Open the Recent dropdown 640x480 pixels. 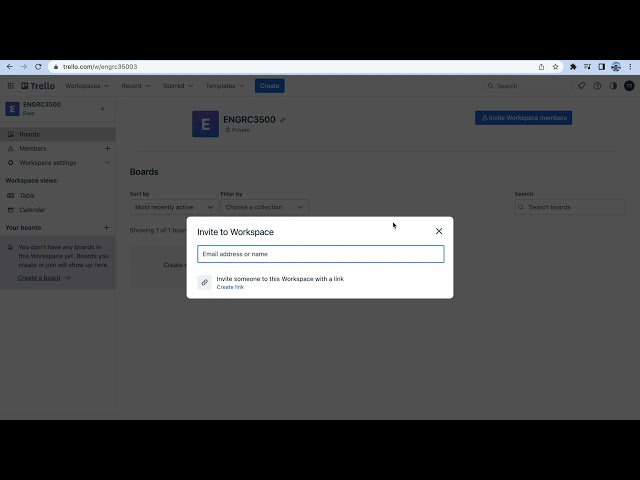pyautogui.click(x=136, y=86)
